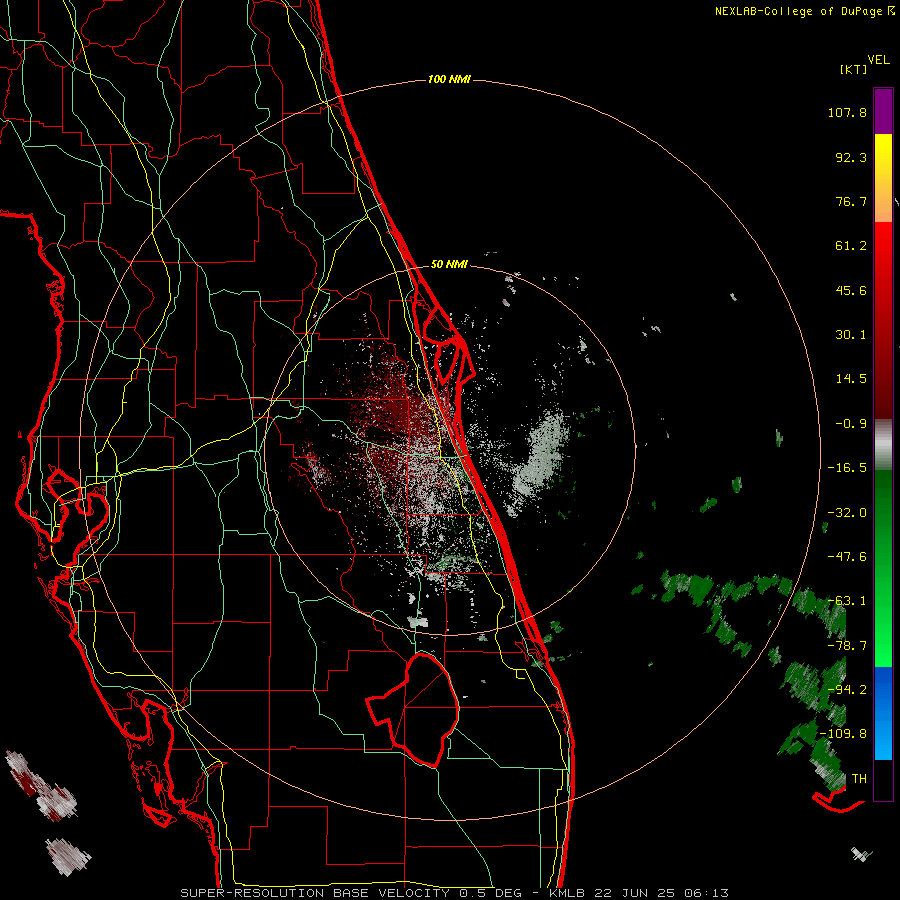
Task: Click the -0.9 value on velocity scale
Action: click(x=851, y=424)
